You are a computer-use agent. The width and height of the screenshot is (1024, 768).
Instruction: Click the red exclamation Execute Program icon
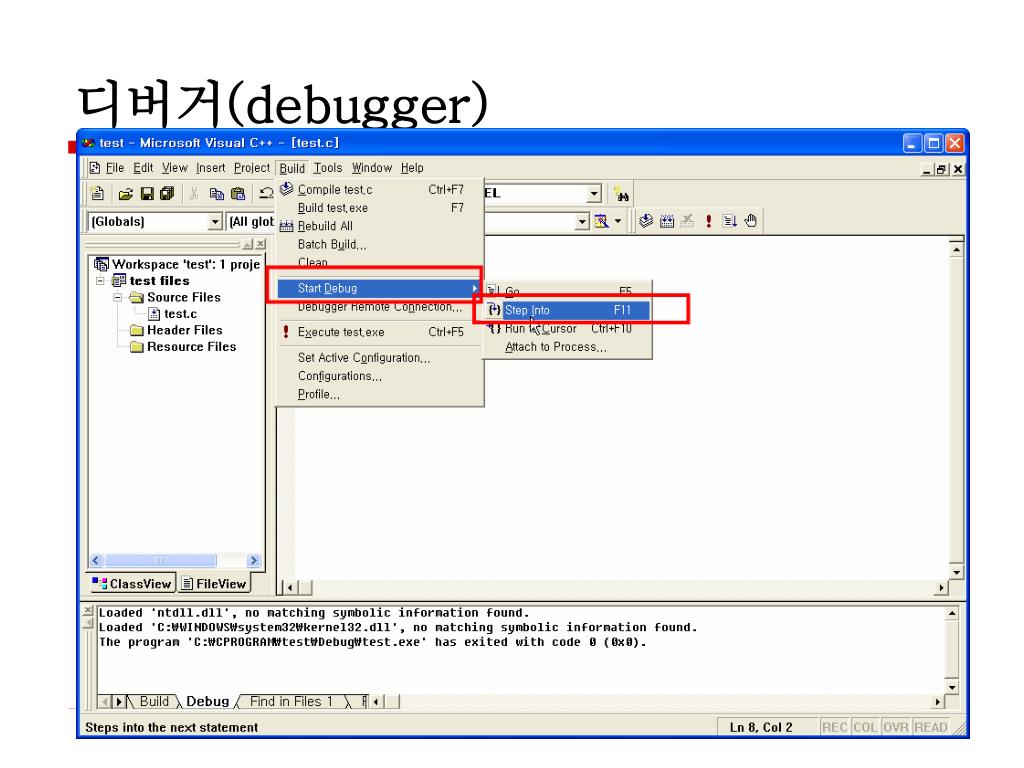click(709, 221)
